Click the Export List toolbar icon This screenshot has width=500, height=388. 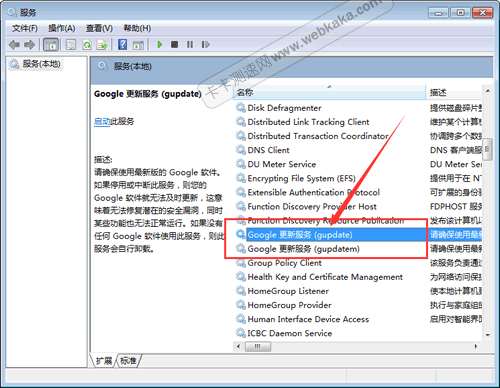(x=102, y=44)
